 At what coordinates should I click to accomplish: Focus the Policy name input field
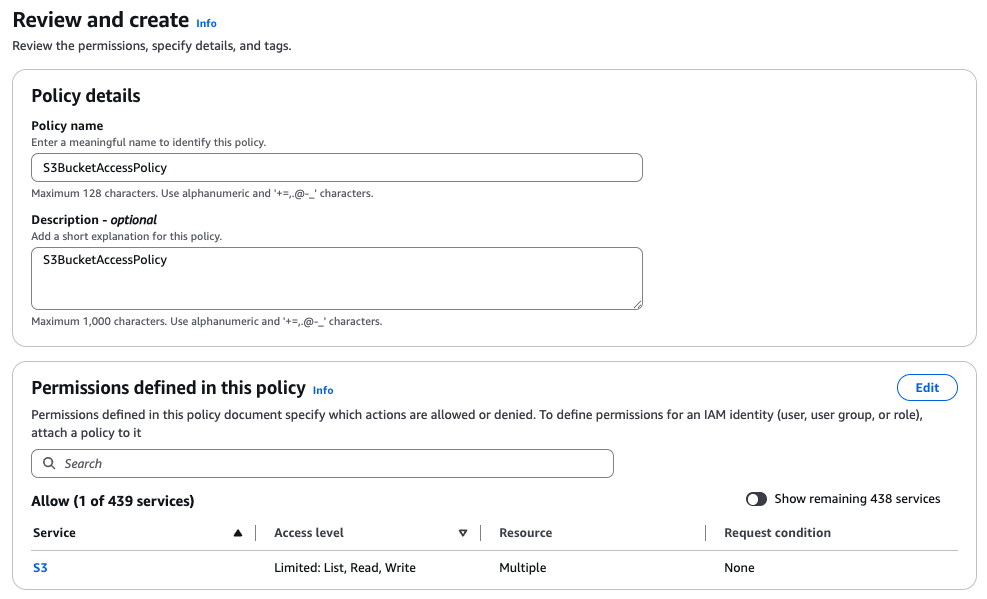[x=336, y=167]
